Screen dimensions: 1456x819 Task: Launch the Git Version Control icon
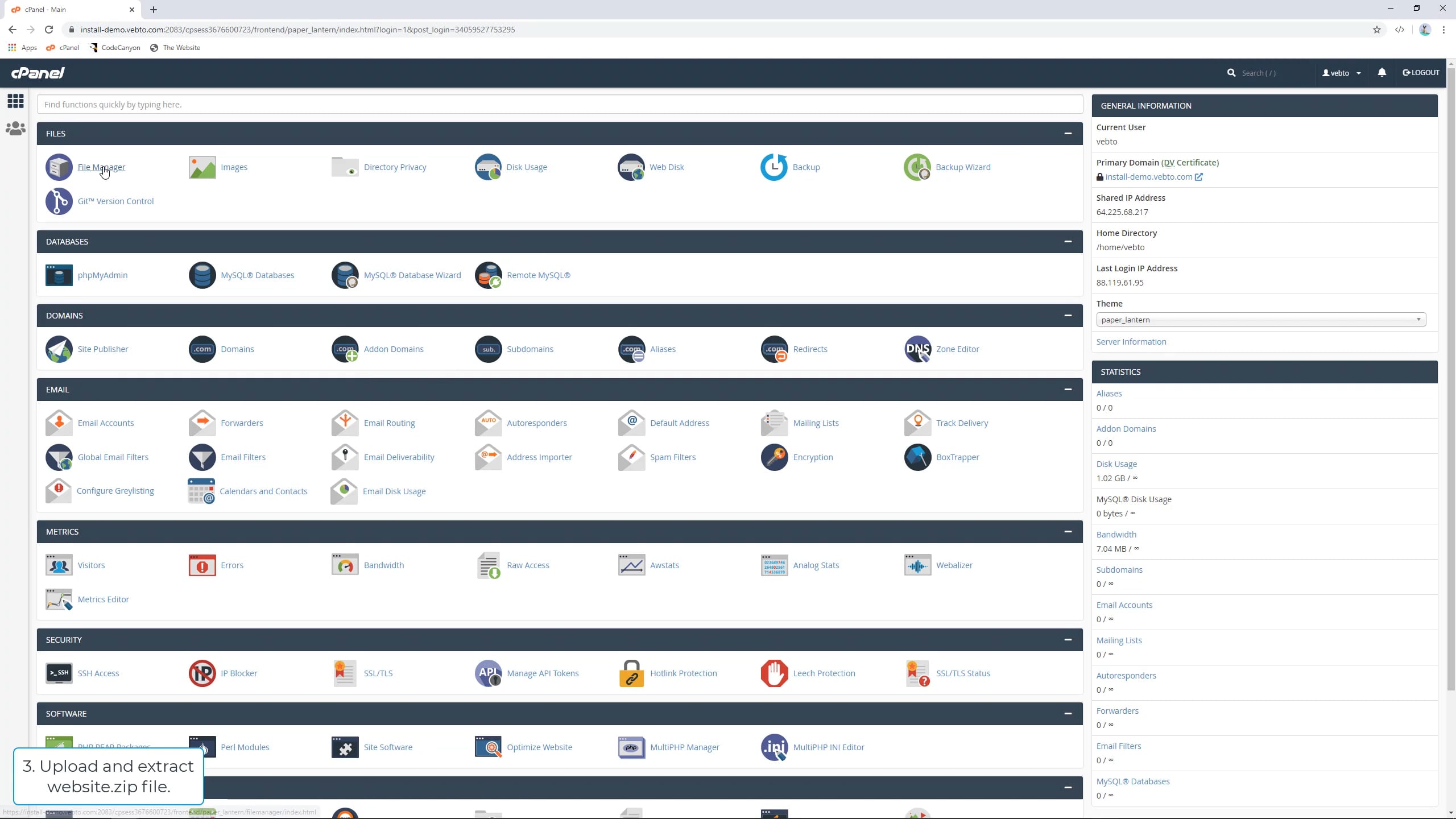59,201
